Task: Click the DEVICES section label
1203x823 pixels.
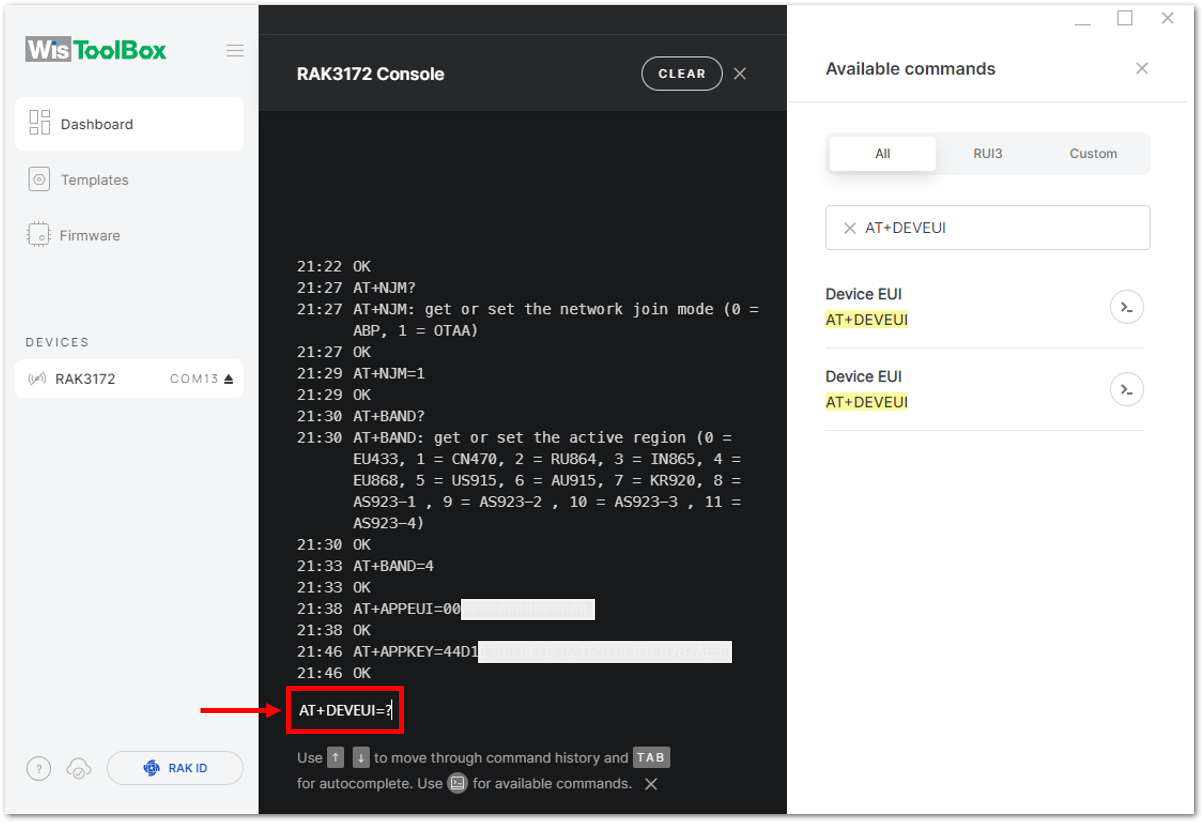Action: tap(57, 342)
